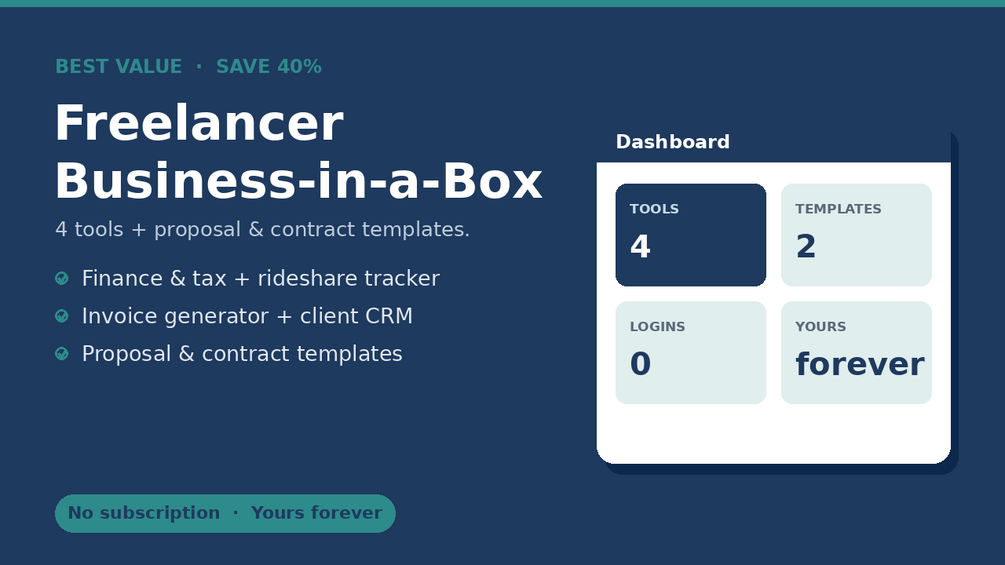1005x565 pixels.
Task: Click the empty white area below dashboard cards
Action: click(x=774, y=433)
